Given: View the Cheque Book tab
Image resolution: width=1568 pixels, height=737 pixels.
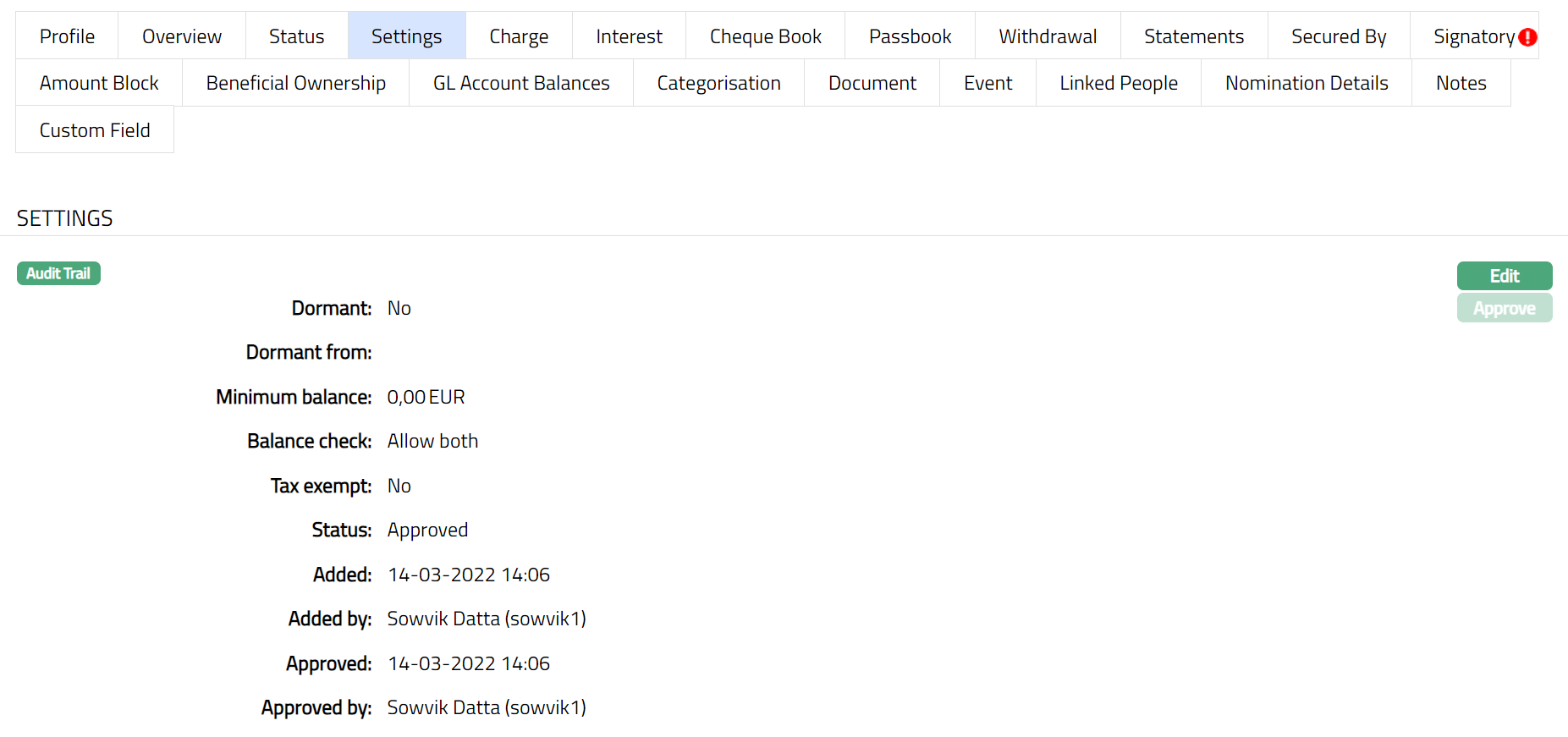Looking at the screenshot, I should [765, 36].
